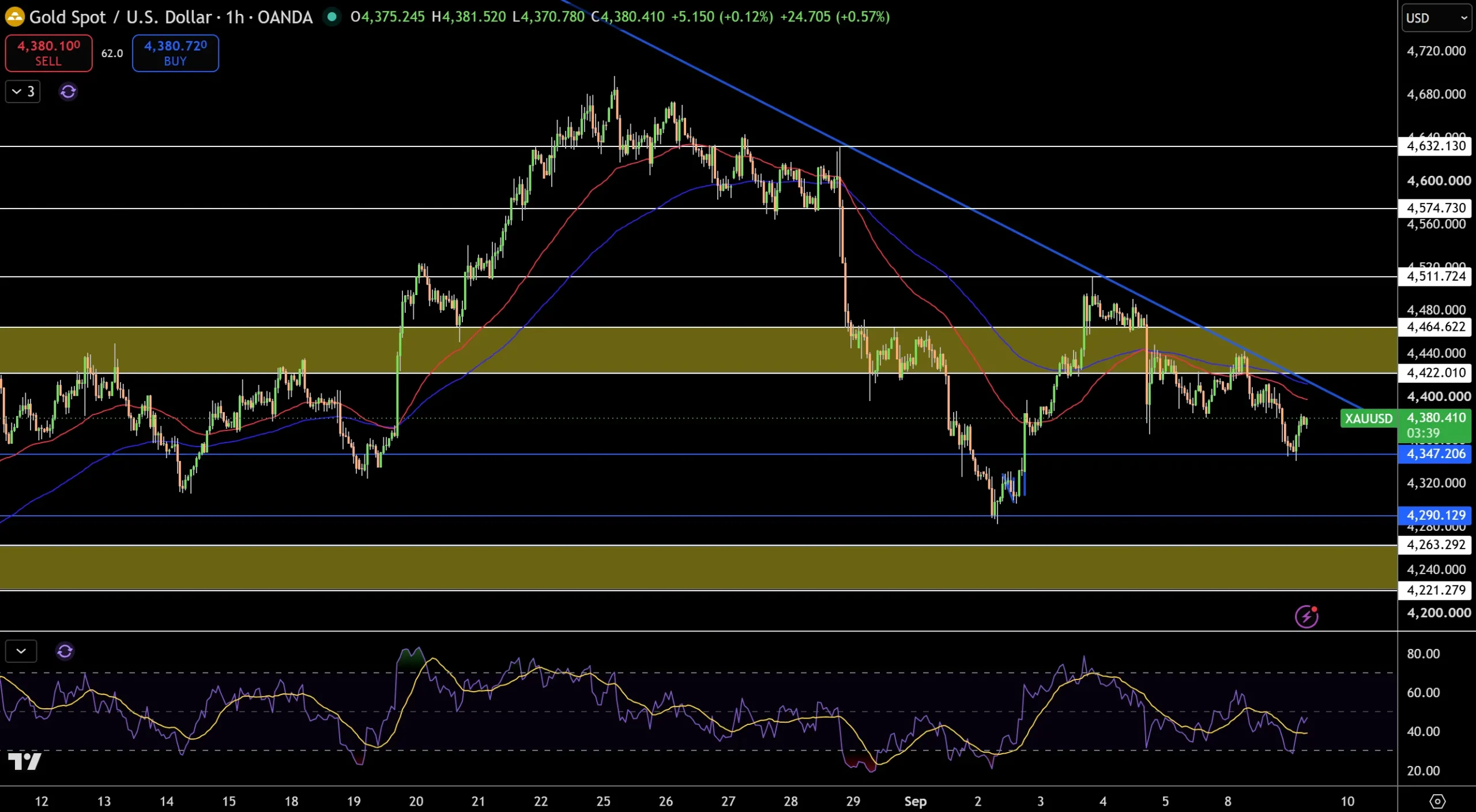Click the XAUUSD price tag label
The height and width of the screenshot is (812, 1476).
[1368, 418]
